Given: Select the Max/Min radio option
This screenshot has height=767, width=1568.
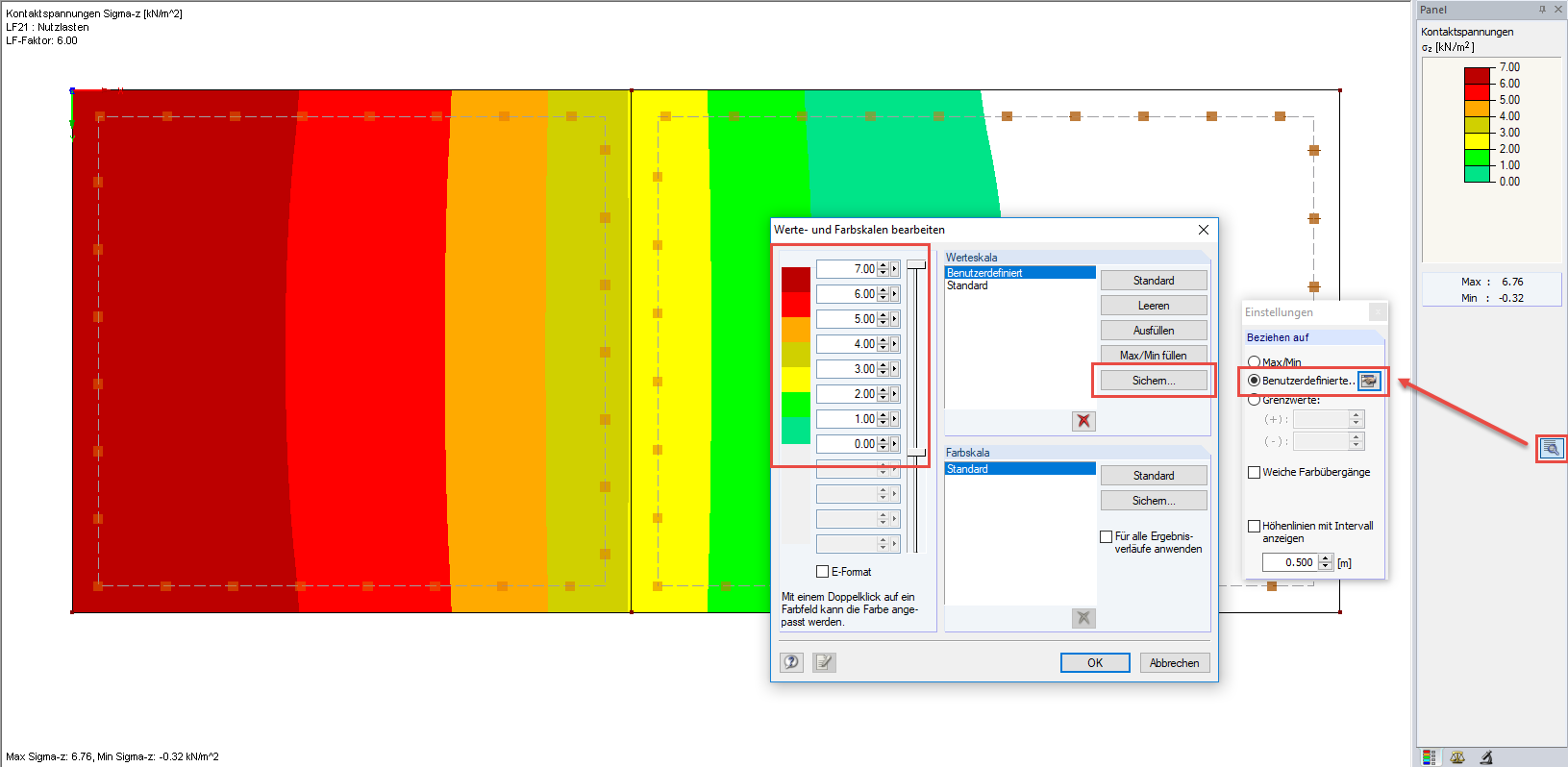Looking at the screenshot, I should click(x=1254, y=362).
